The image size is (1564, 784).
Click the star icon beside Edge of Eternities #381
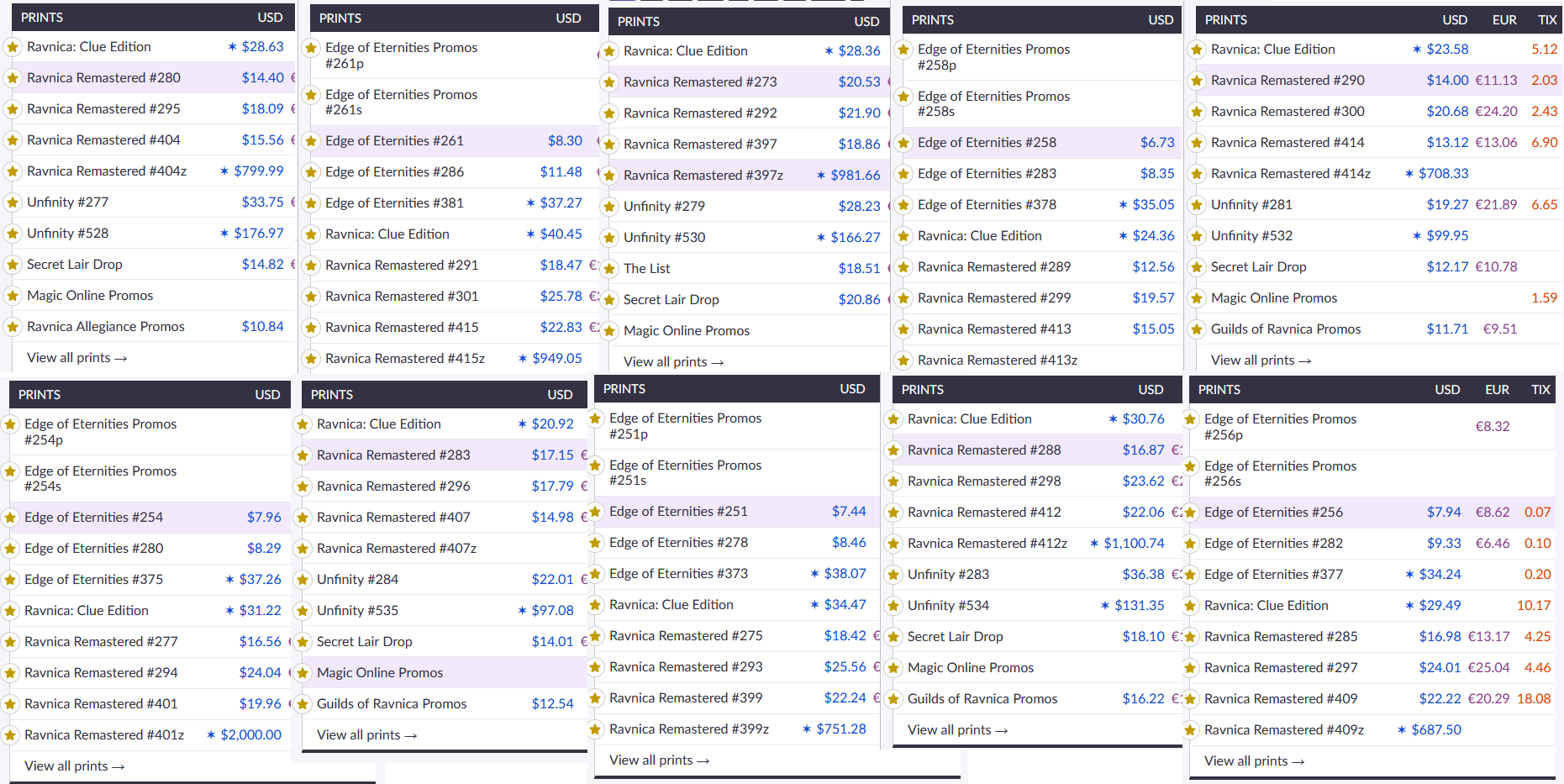[x=311, y=203]
